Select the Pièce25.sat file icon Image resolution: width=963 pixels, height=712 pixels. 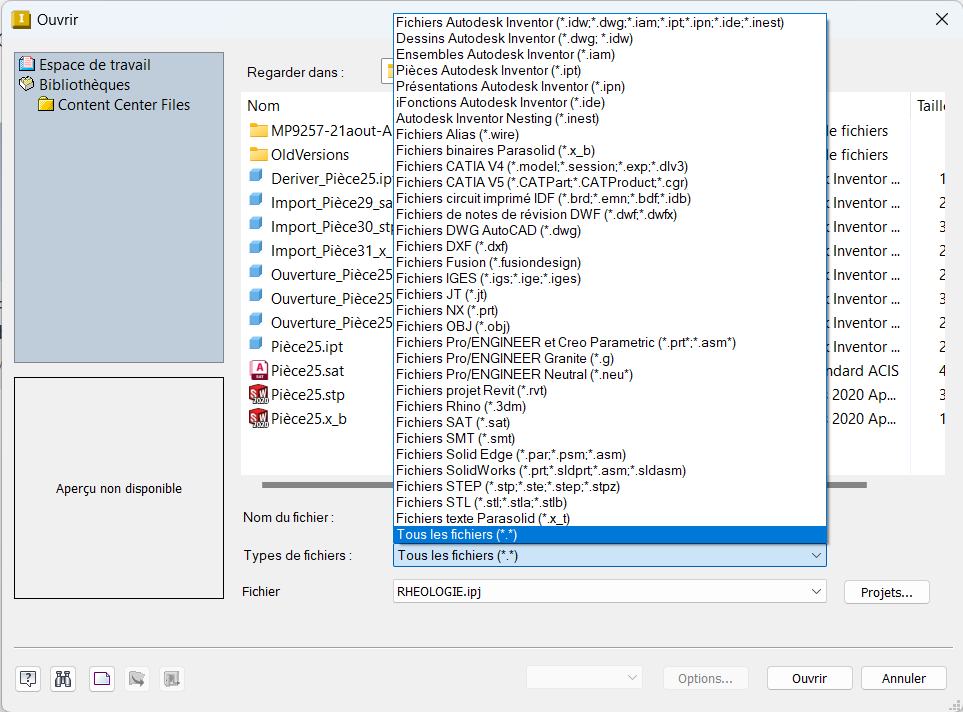(x=258, y=370)
